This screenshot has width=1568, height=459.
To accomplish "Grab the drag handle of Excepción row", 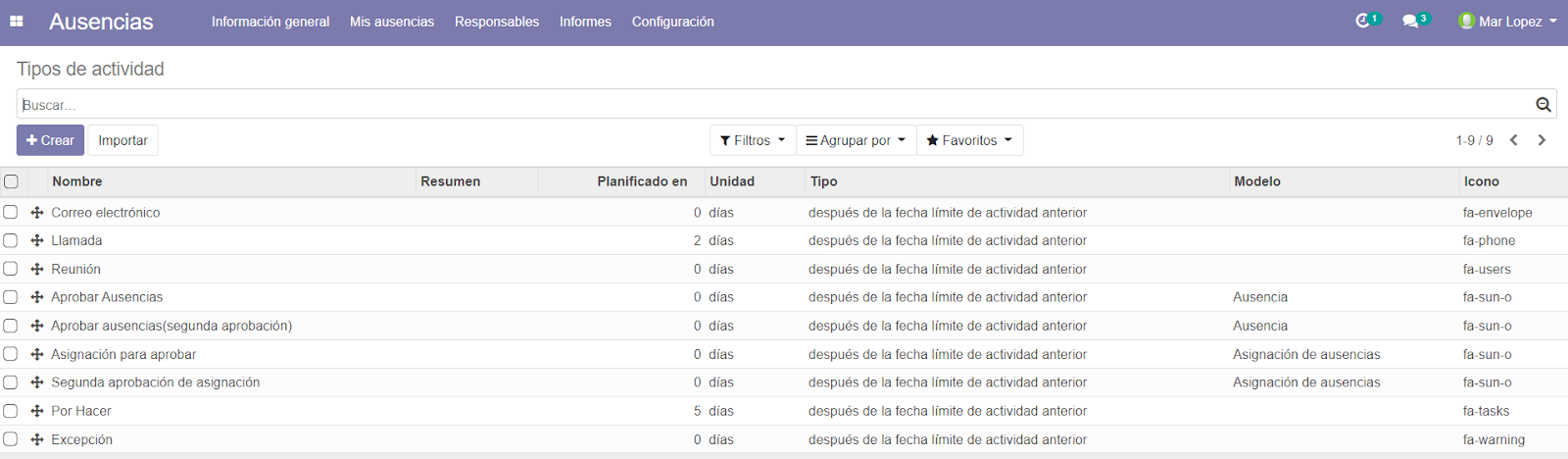I will point(37,439).
